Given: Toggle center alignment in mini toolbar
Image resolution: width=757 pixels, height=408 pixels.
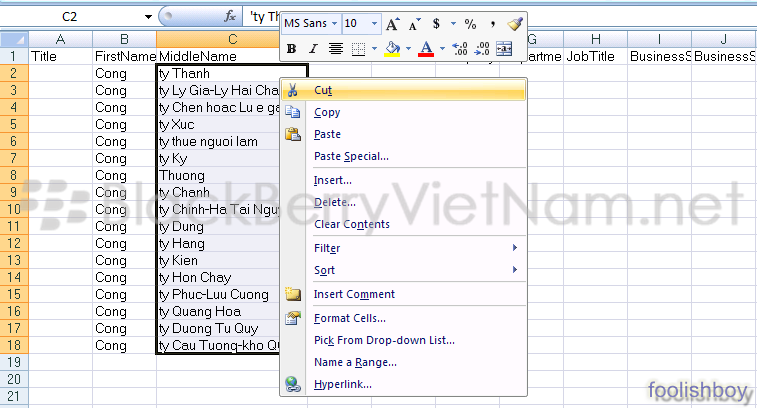Looking at the screenshot, I should [x=335, y=48].
